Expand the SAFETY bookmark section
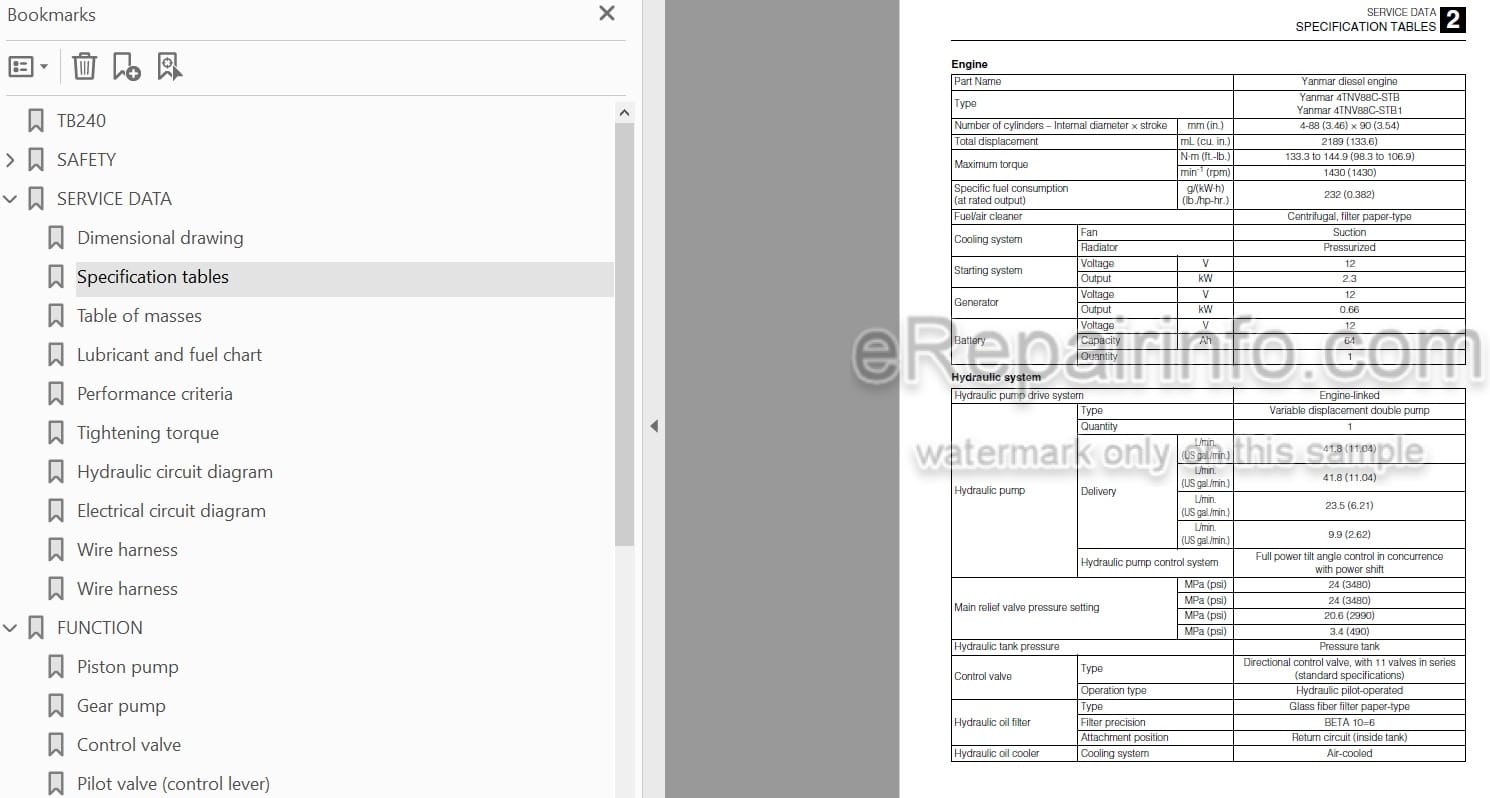 tap(10, 160)
